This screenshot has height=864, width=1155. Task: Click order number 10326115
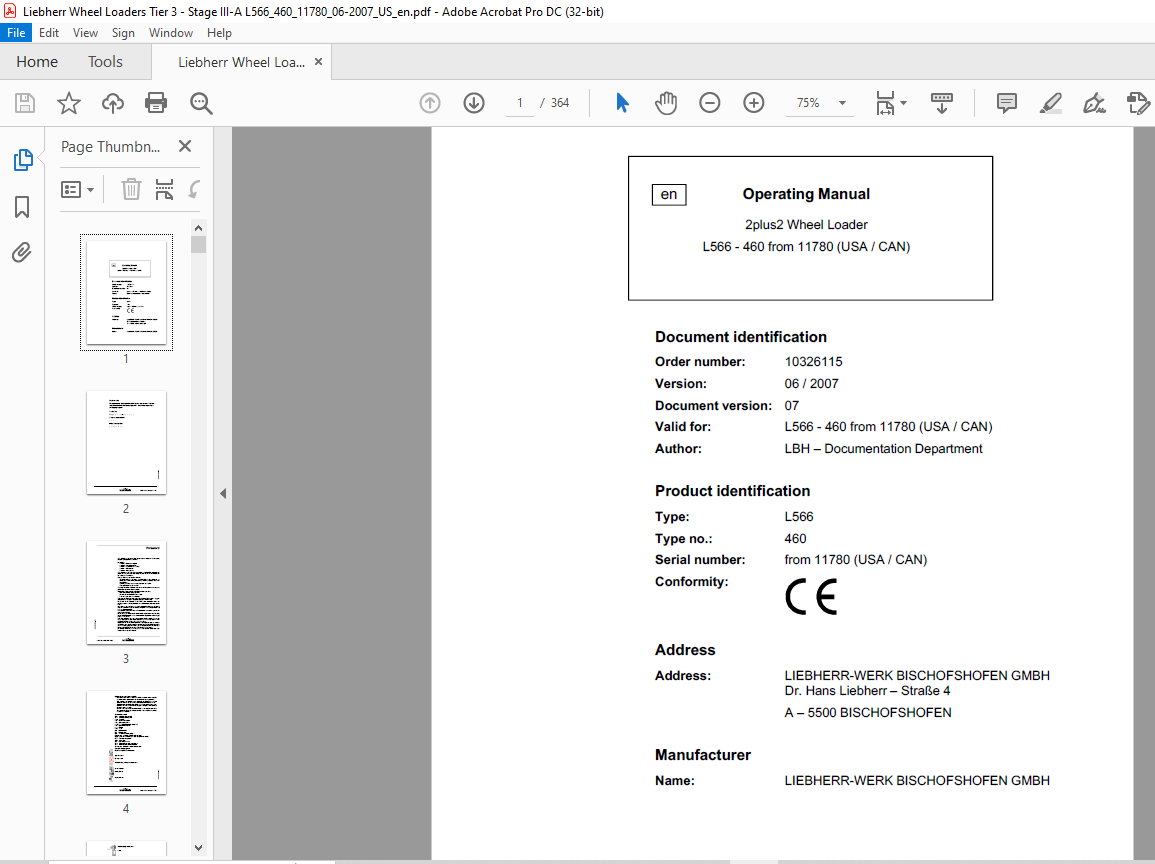[813, 362]
